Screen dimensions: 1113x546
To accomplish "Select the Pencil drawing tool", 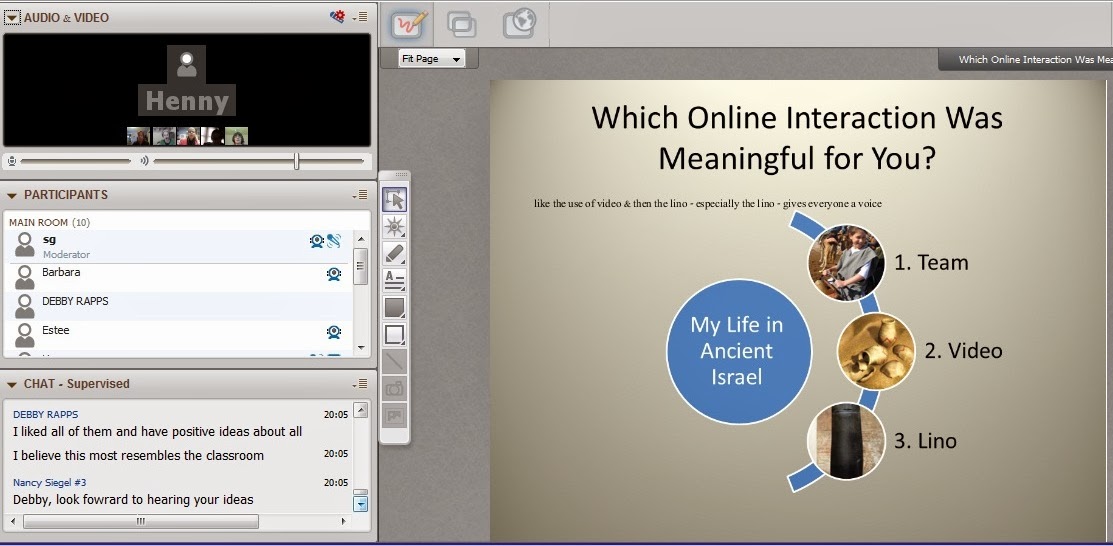I will (x=395, y=254).
